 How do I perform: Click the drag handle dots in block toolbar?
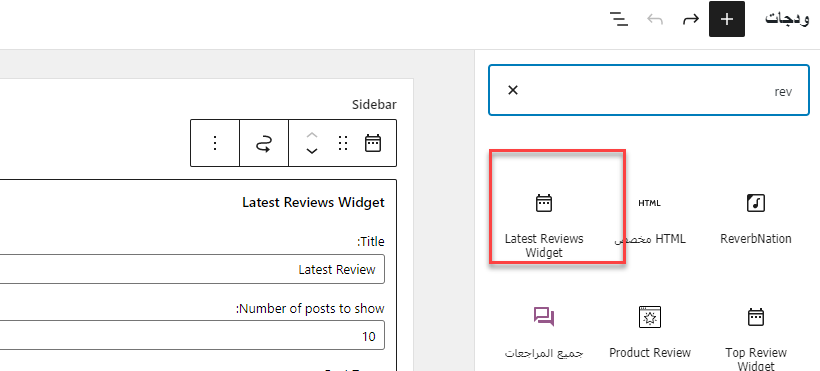343,143
